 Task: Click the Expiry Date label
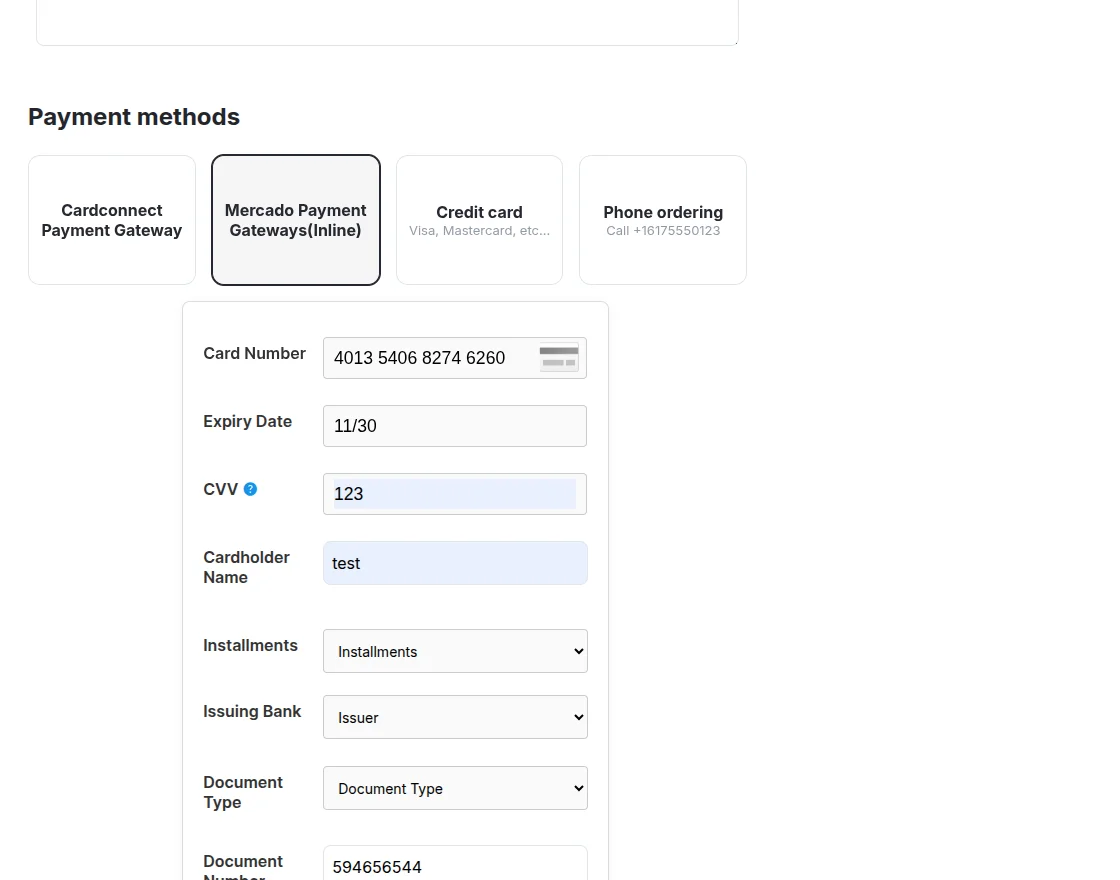click(247, 421)
